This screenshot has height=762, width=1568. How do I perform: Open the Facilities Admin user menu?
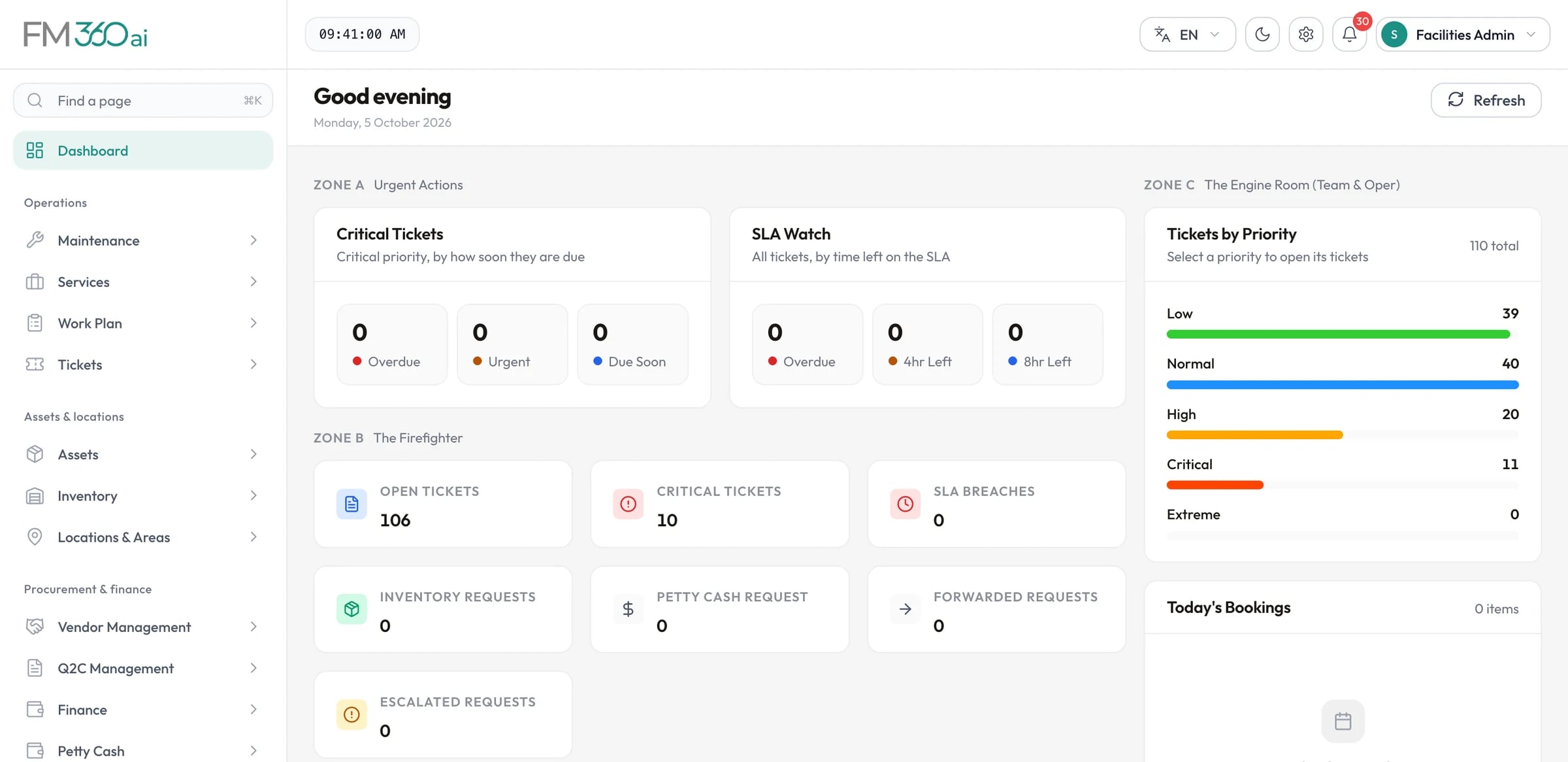point(1462,34)
